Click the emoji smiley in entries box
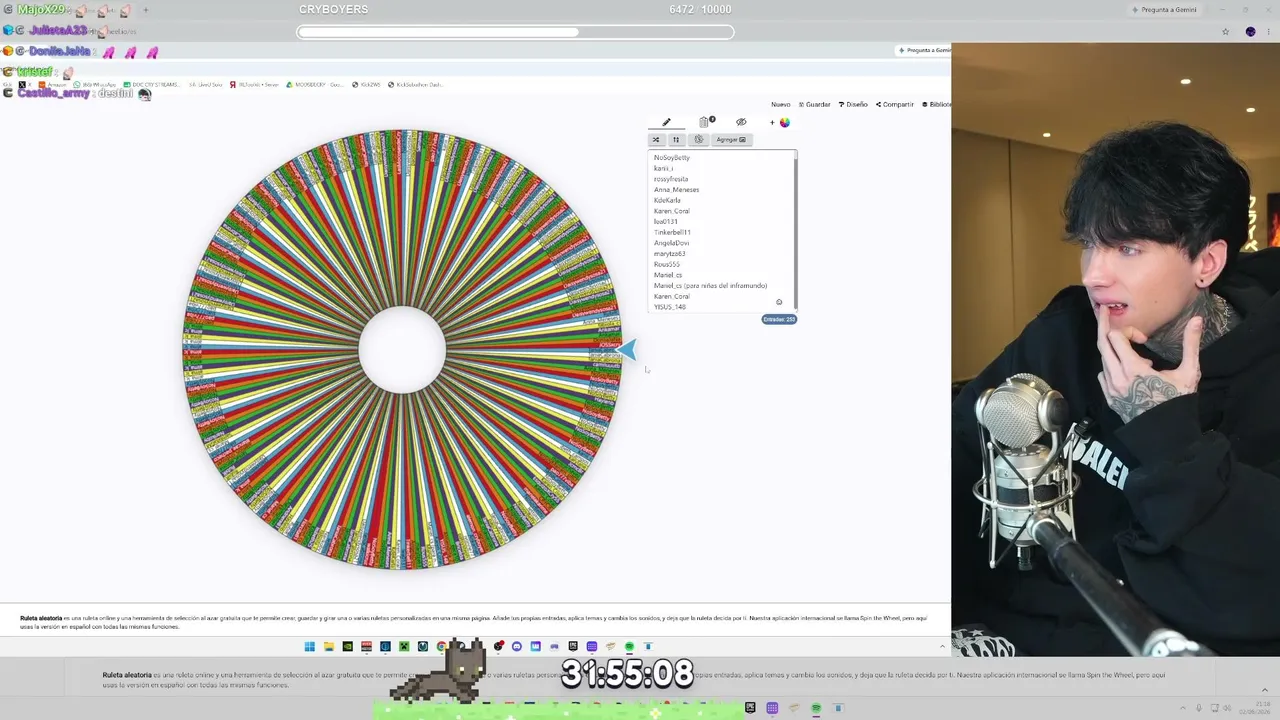The image size is (1280, 720). [x=779, y=302]
